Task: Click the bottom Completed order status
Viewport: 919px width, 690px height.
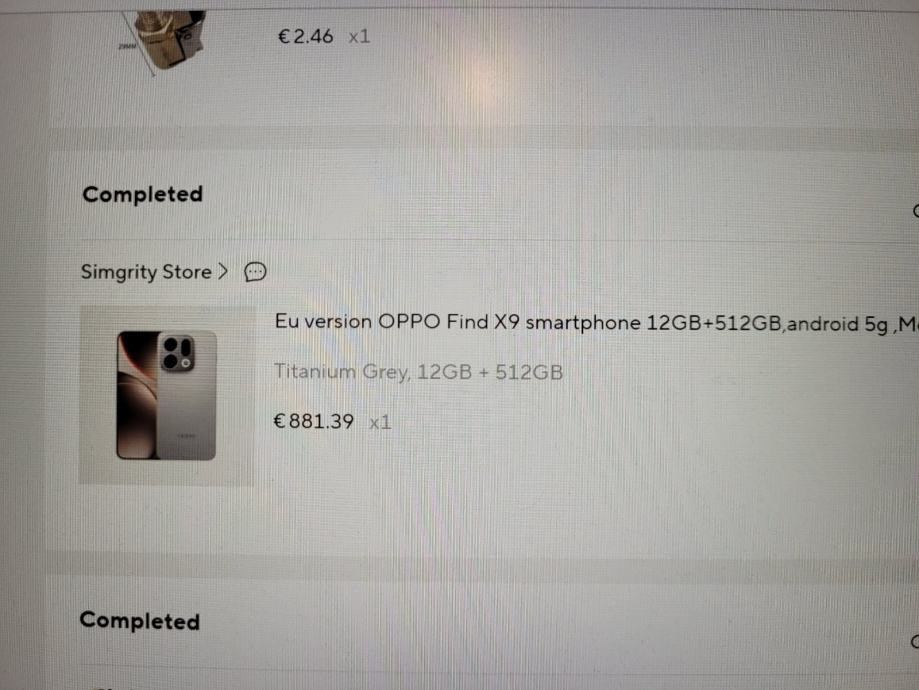Action: pyautogui.click(x=139, y=621)
